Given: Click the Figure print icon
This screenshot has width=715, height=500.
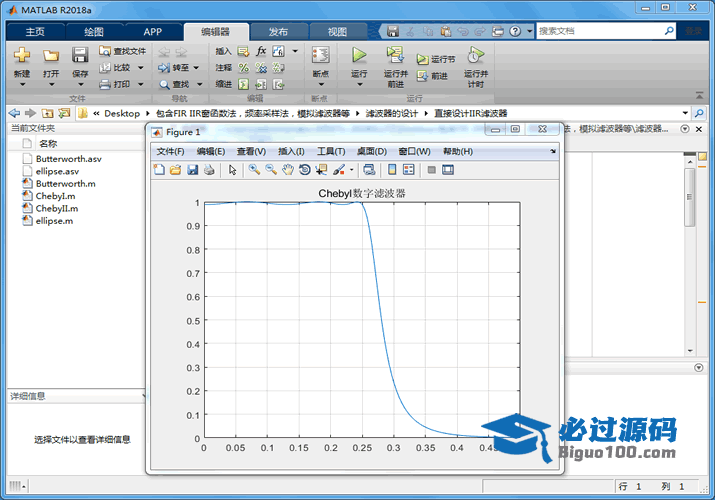Looking at the screenshot, I should [x=209, y=170].
